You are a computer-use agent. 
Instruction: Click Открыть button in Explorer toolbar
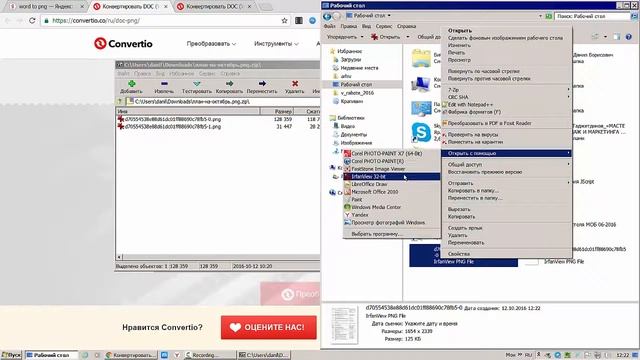pyautogui.click(x=386, y=37)
